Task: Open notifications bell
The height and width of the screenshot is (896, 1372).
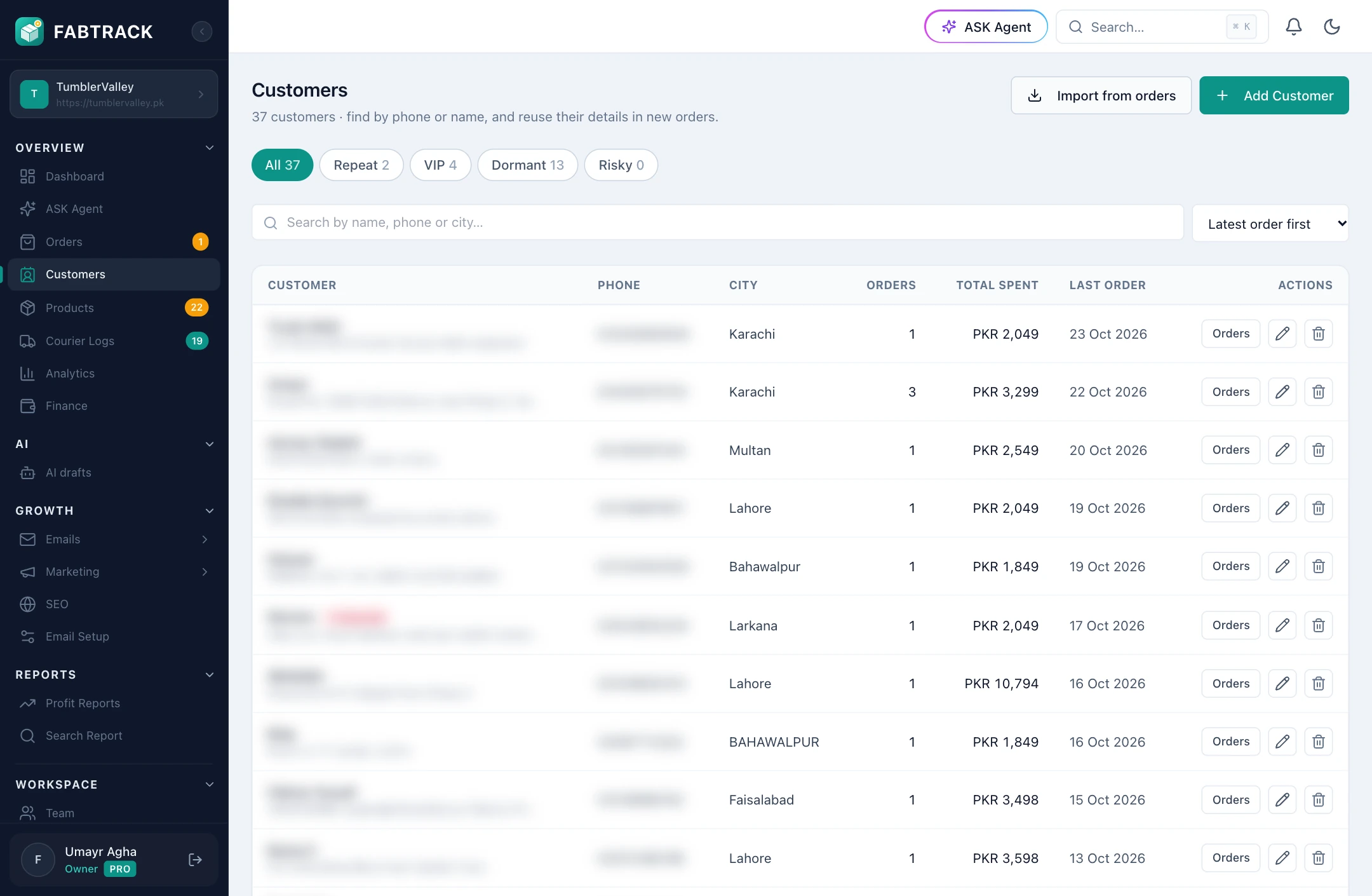Action: [x=1294, y=27]
